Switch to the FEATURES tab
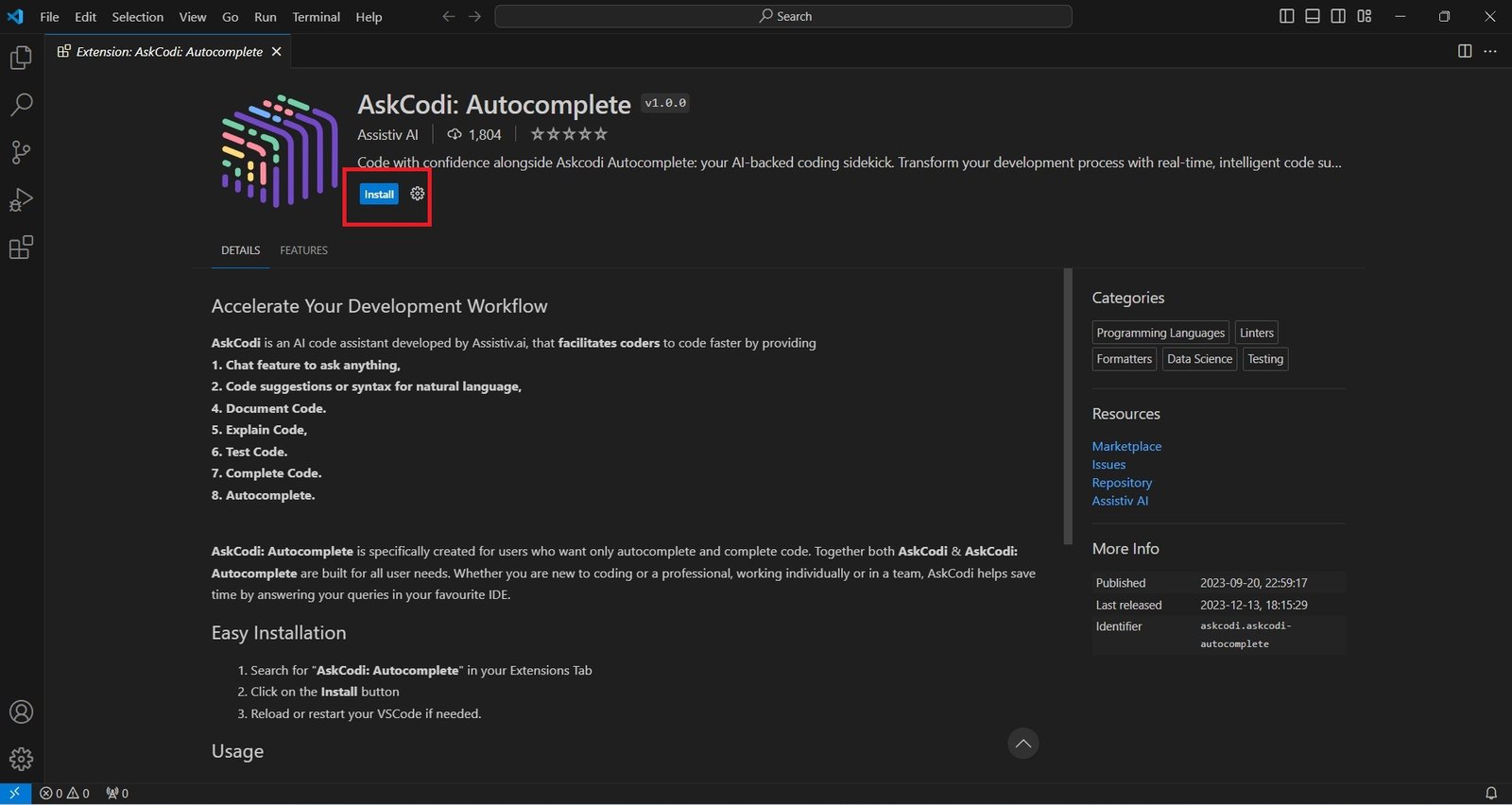This screenshot has width=1512, height=805. pyautogui.click(x=303, y=250)
